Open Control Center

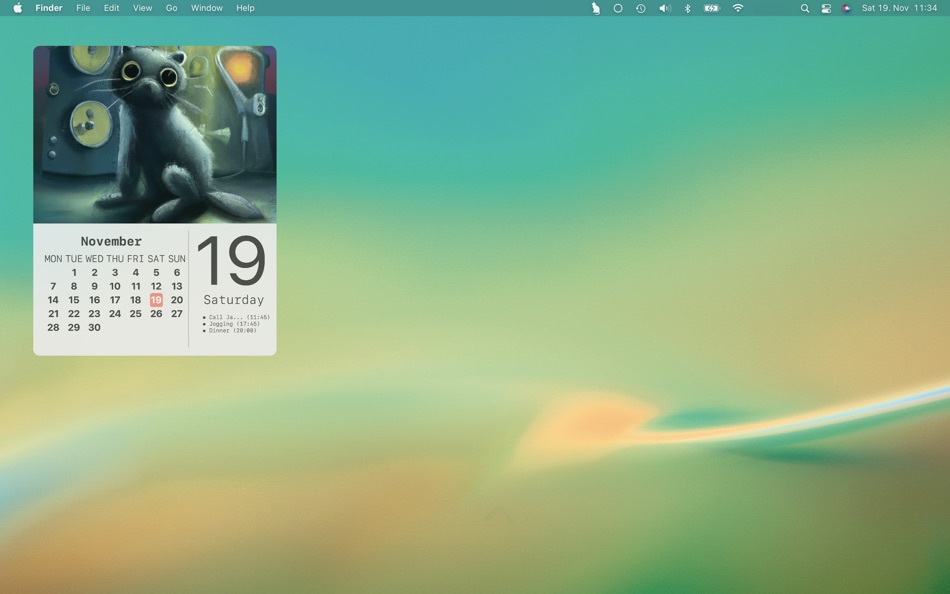click(826, 8)
